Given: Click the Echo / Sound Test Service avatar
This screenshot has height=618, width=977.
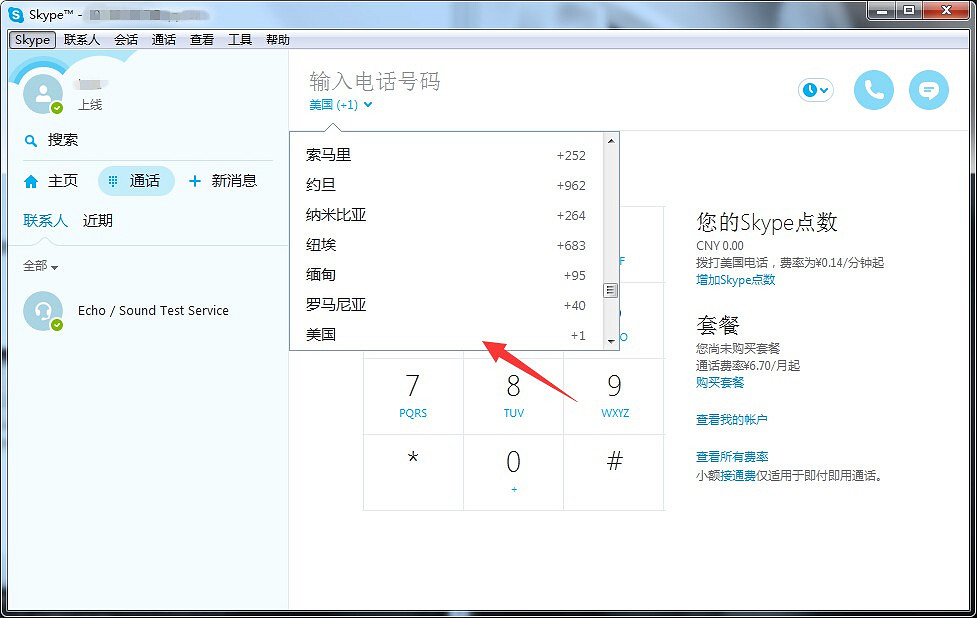Looking at the screenshot, I should tap(42, 311).
